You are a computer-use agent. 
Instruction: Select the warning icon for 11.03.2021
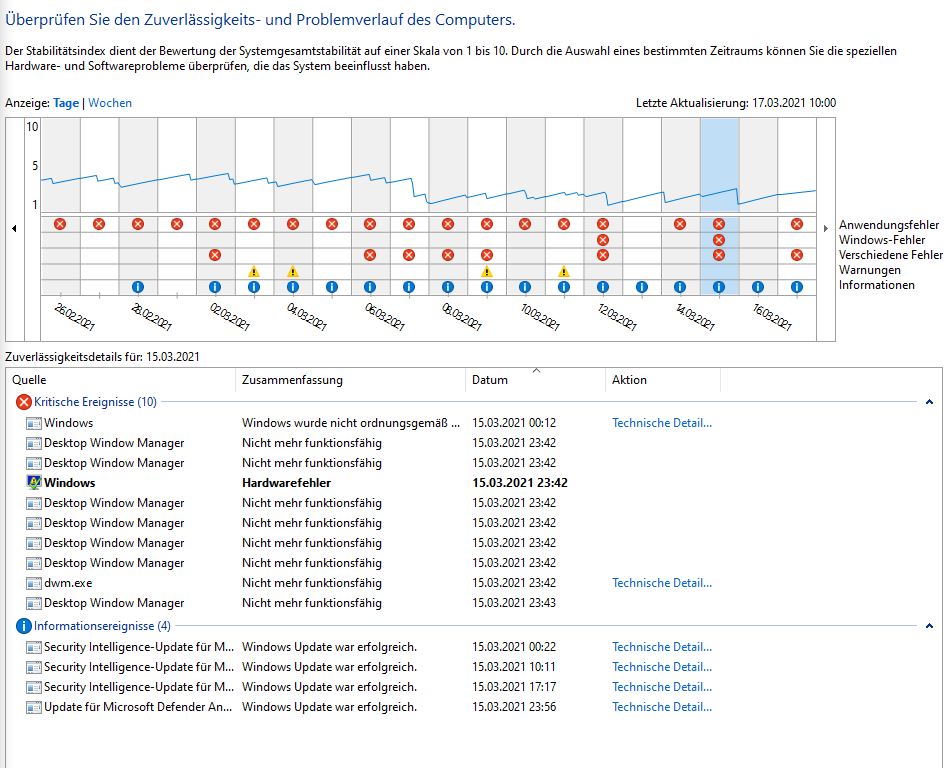[564, 271]
